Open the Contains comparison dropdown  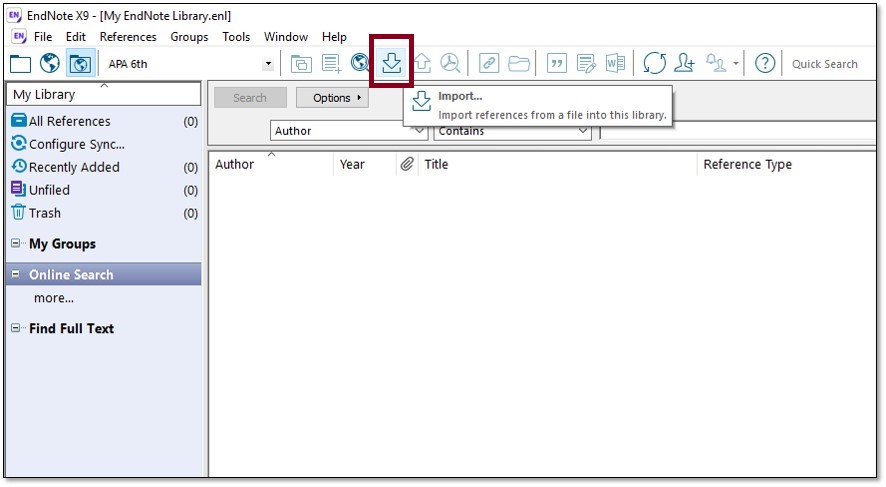click(583, 131)
